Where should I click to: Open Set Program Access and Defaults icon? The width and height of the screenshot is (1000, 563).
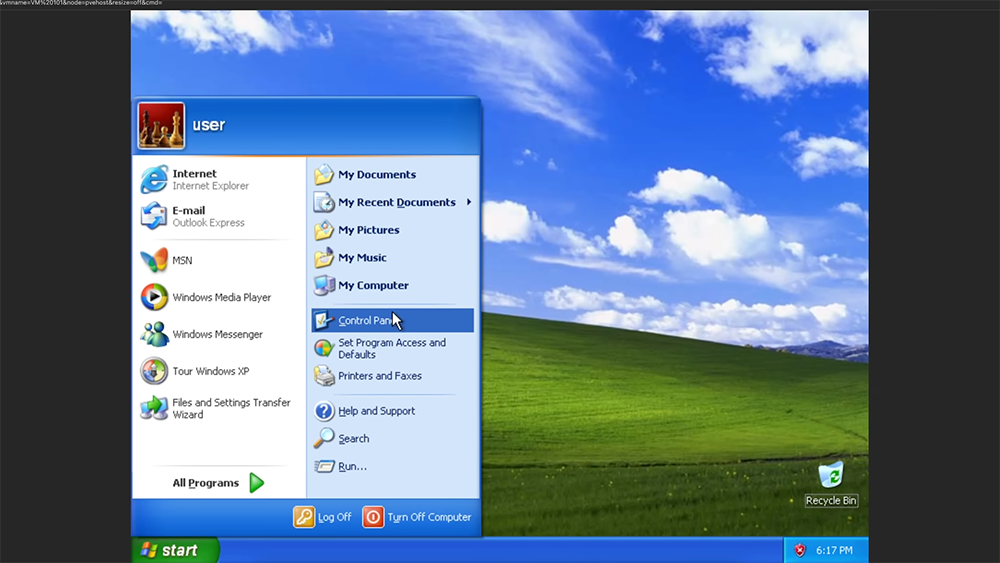pos(324,348)
